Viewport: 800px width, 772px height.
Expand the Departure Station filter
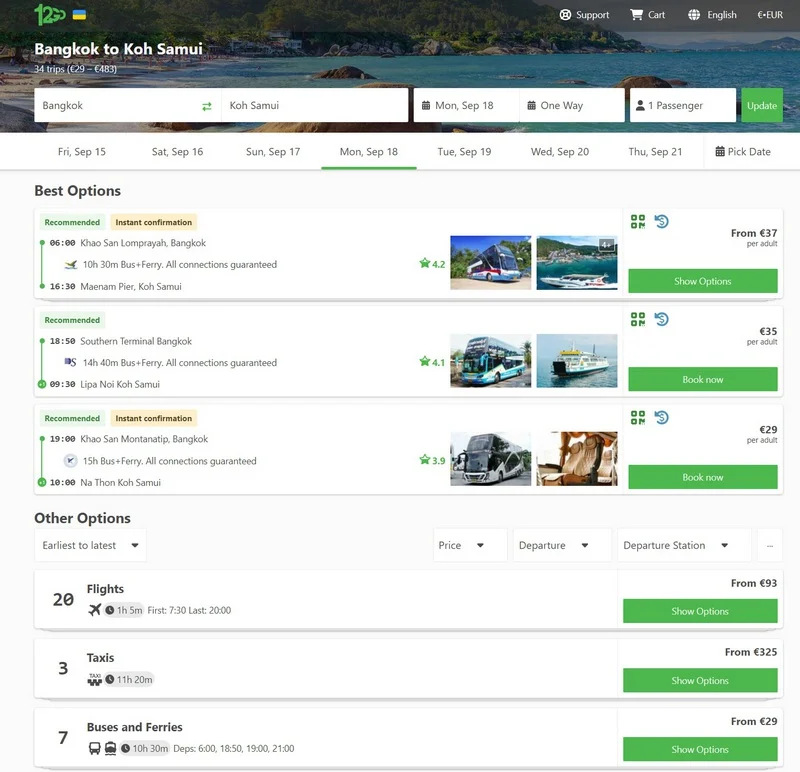click(x=684, y=546)
